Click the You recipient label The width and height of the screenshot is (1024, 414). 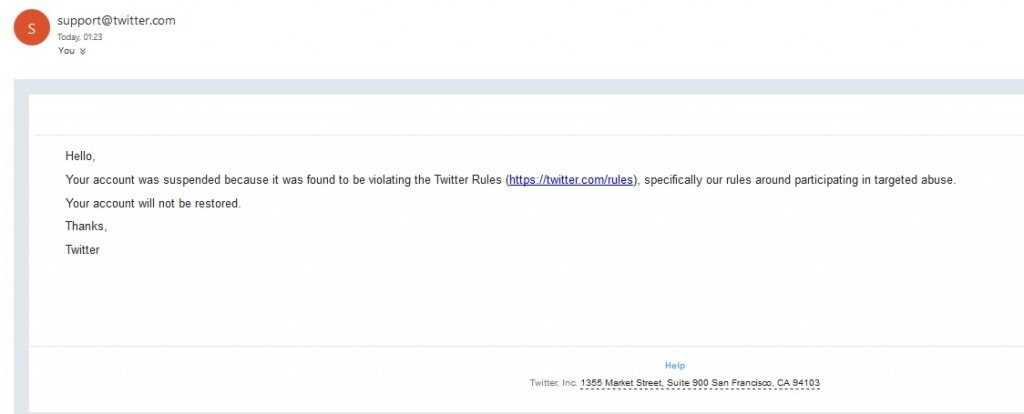point(66,51)
